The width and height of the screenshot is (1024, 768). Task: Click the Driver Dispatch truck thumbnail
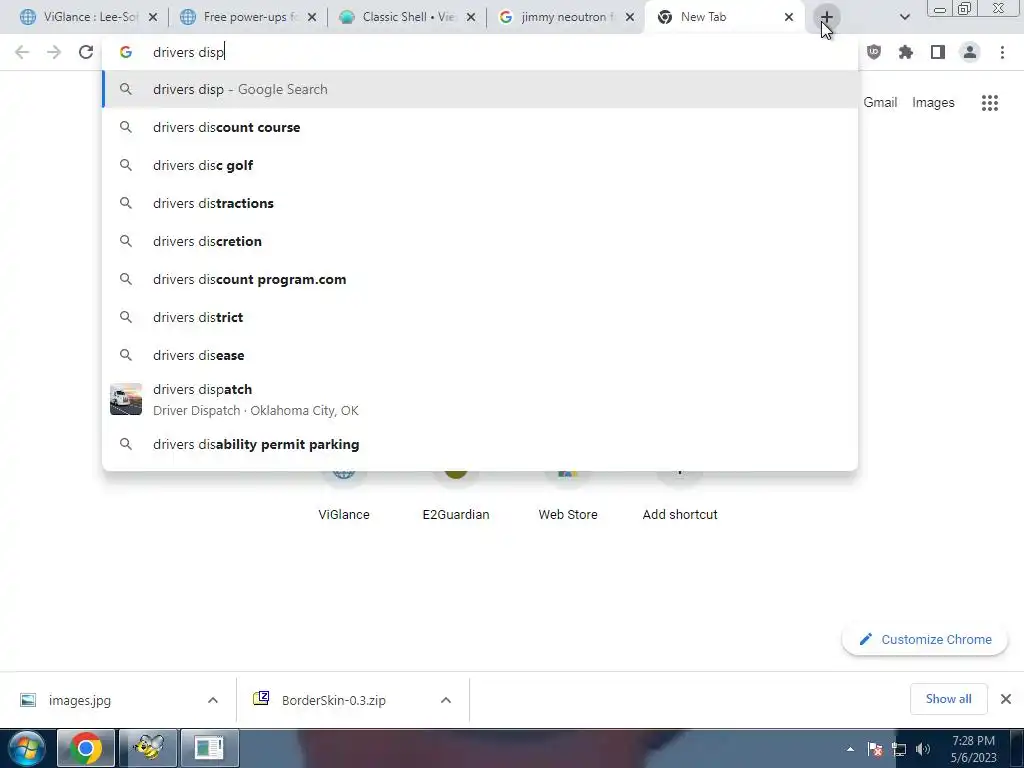pyautogui.click(x=126, y=399)
